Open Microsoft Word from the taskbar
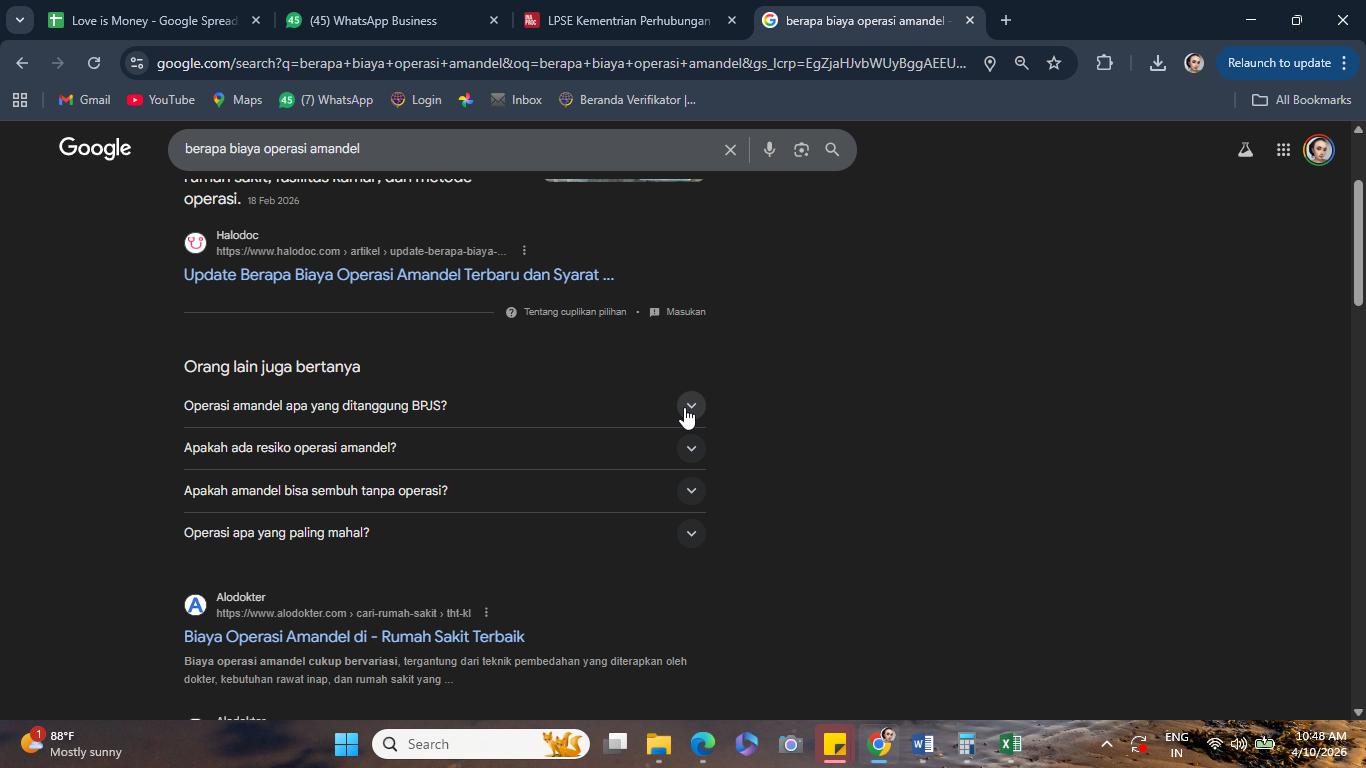 click(923, 744)
